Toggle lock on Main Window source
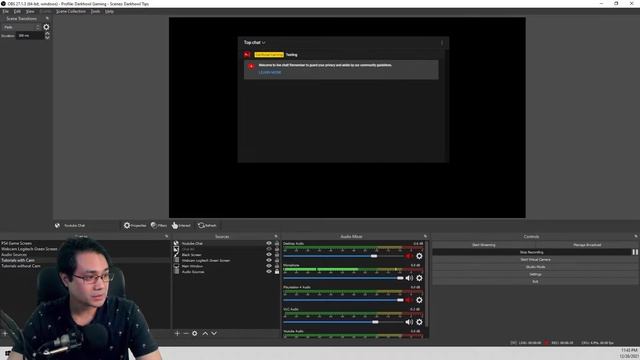Viewport: 640px width, 360px height. (x=277, y=266)
